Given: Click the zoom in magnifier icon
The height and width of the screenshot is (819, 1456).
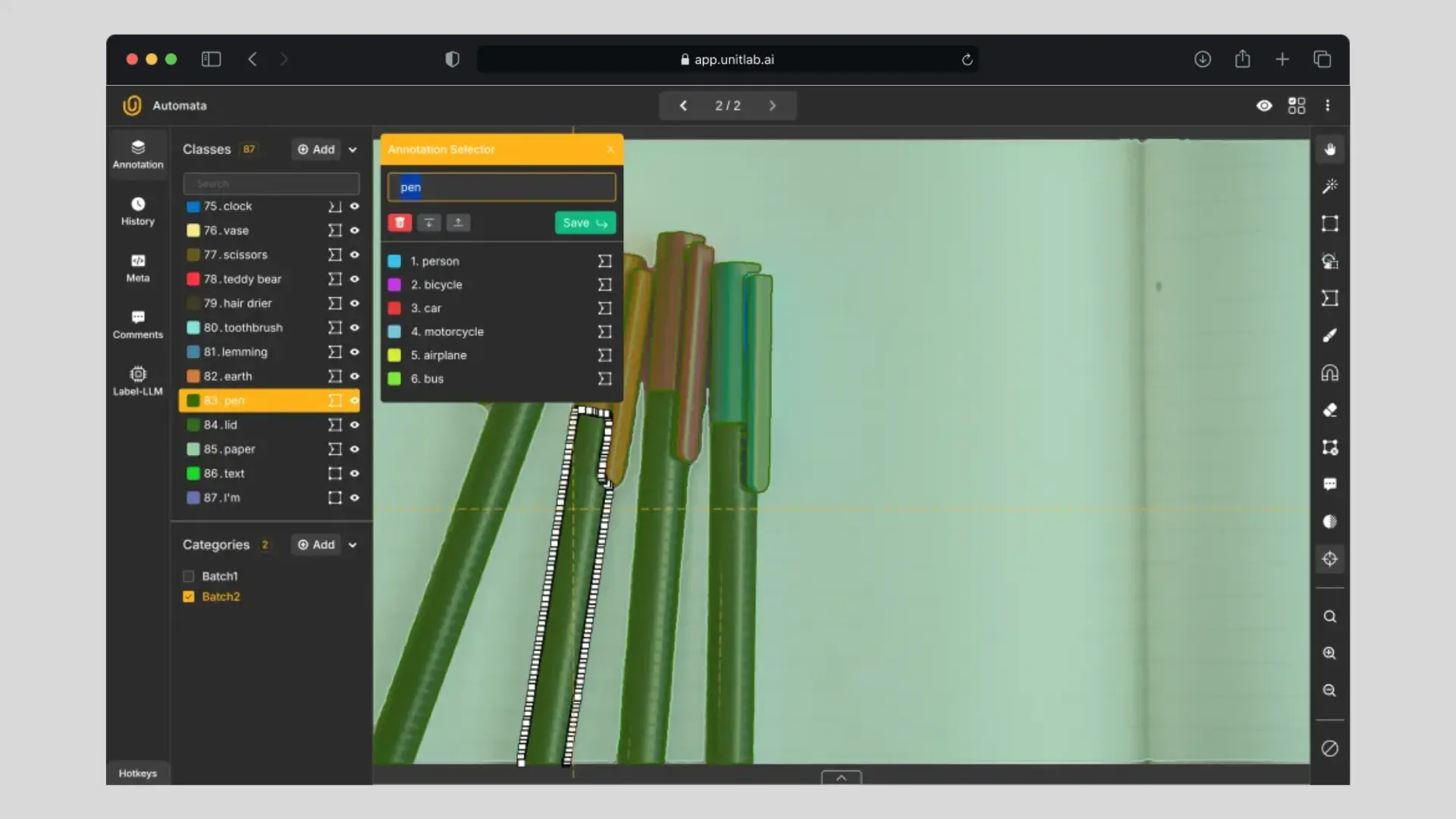Looking at the screenshot, I should coord(1329,653).
